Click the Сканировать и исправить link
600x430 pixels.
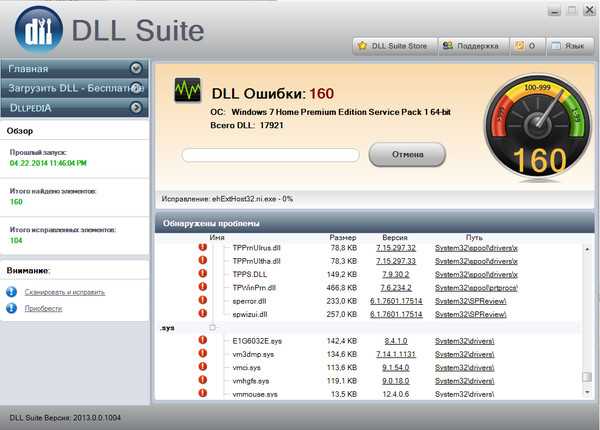(x=65, y=292)
